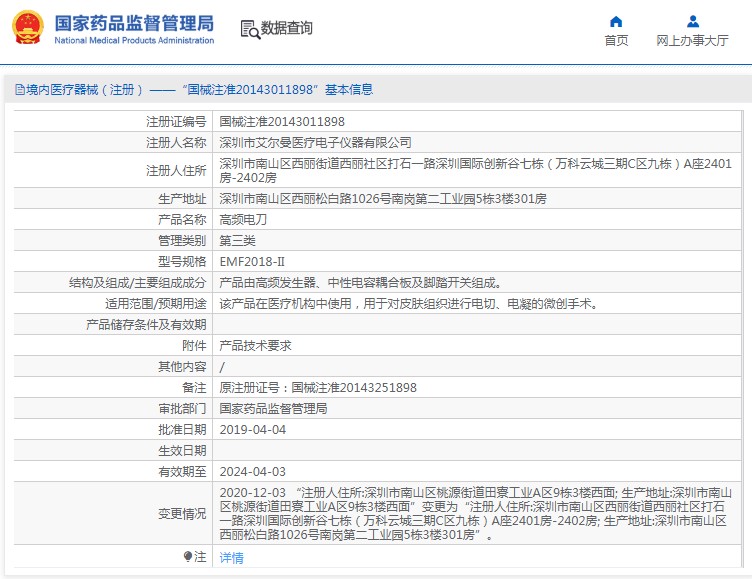Click the 产品名称 row label

pyautogui.click(x=182, y=220)
